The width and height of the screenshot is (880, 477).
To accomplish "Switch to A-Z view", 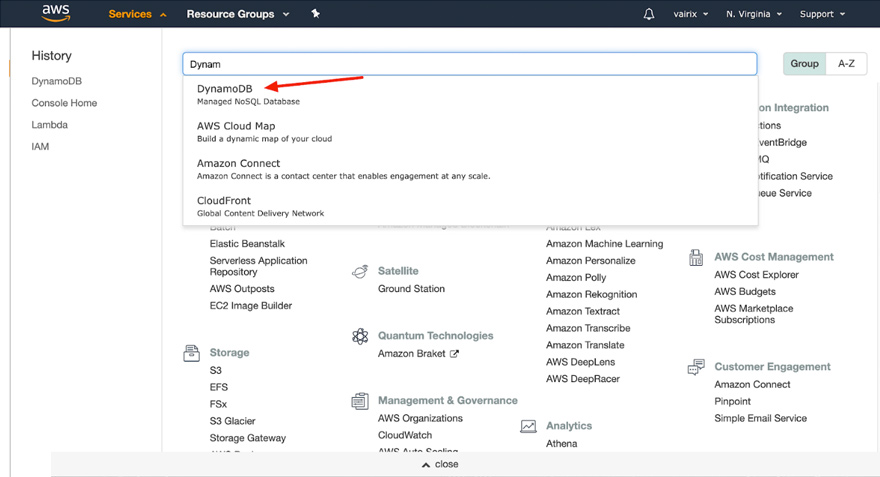I will tap(846, 64).
